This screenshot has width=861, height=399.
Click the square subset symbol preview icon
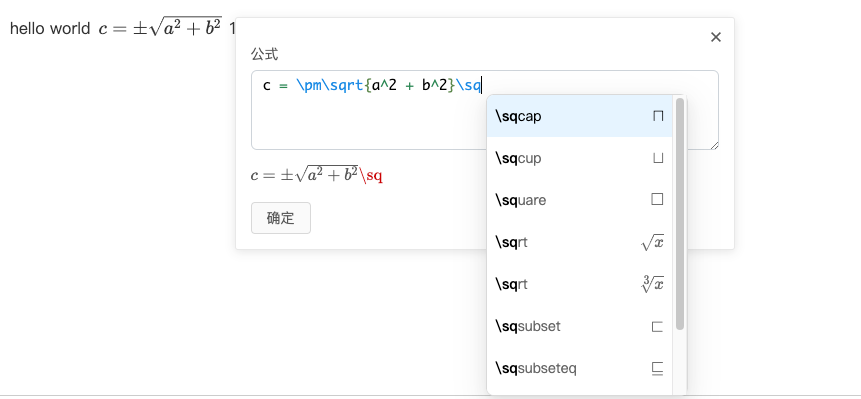point(657,327)
